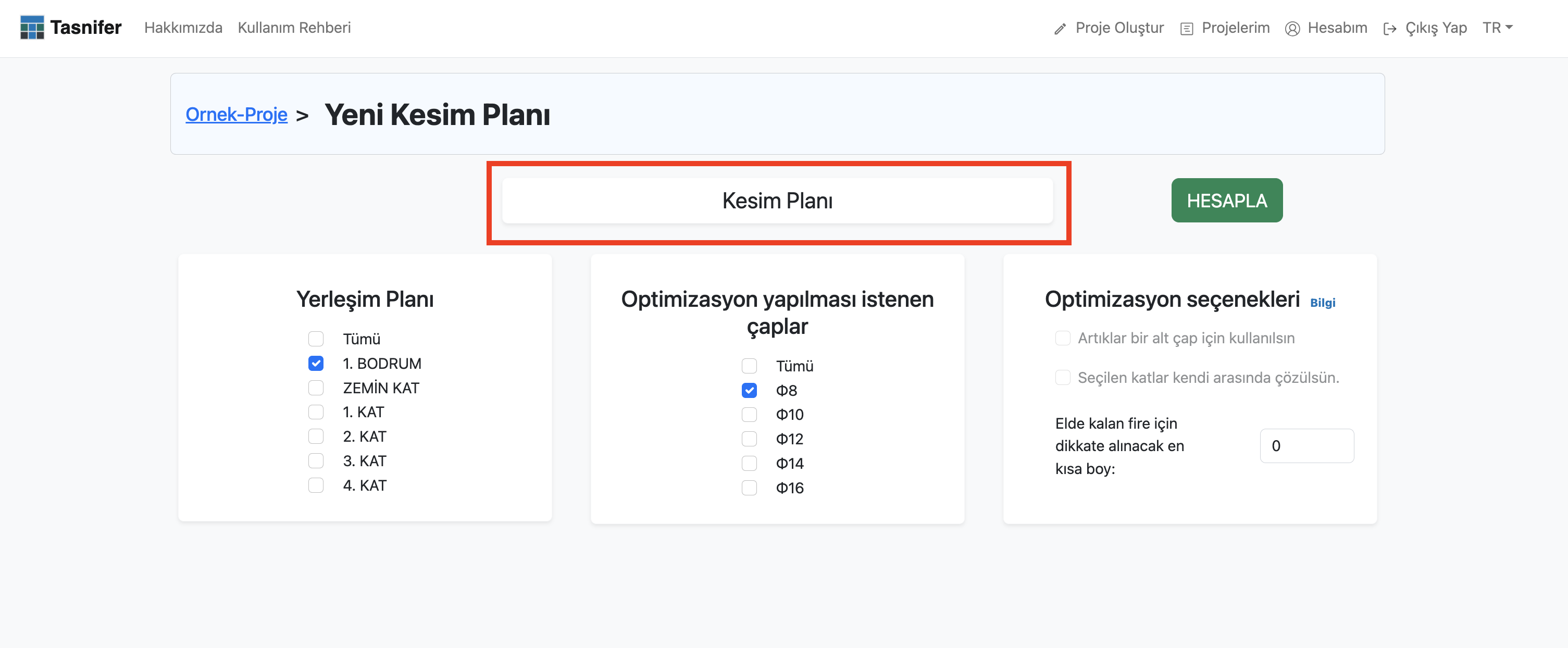Open Projelerim in the top navigation
1568x648 pixels.
[x=1235, y=28]
